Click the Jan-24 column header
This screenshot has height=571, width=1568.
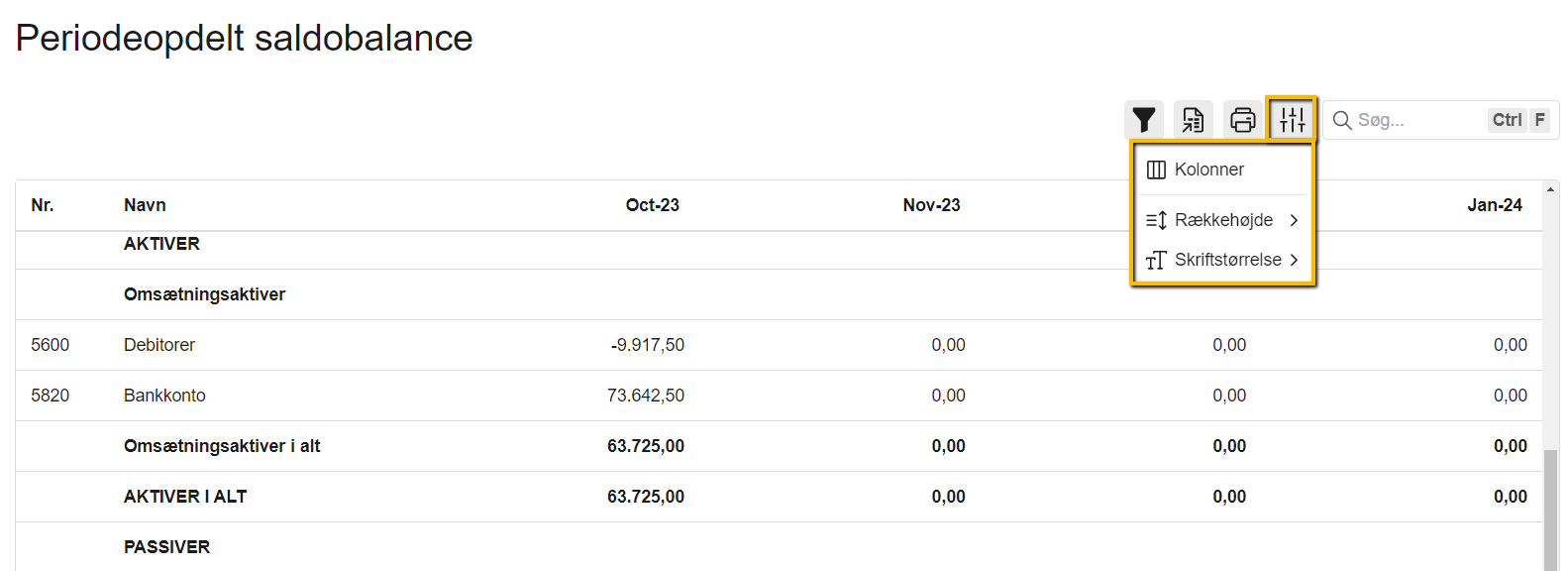tap(1494, 205)
